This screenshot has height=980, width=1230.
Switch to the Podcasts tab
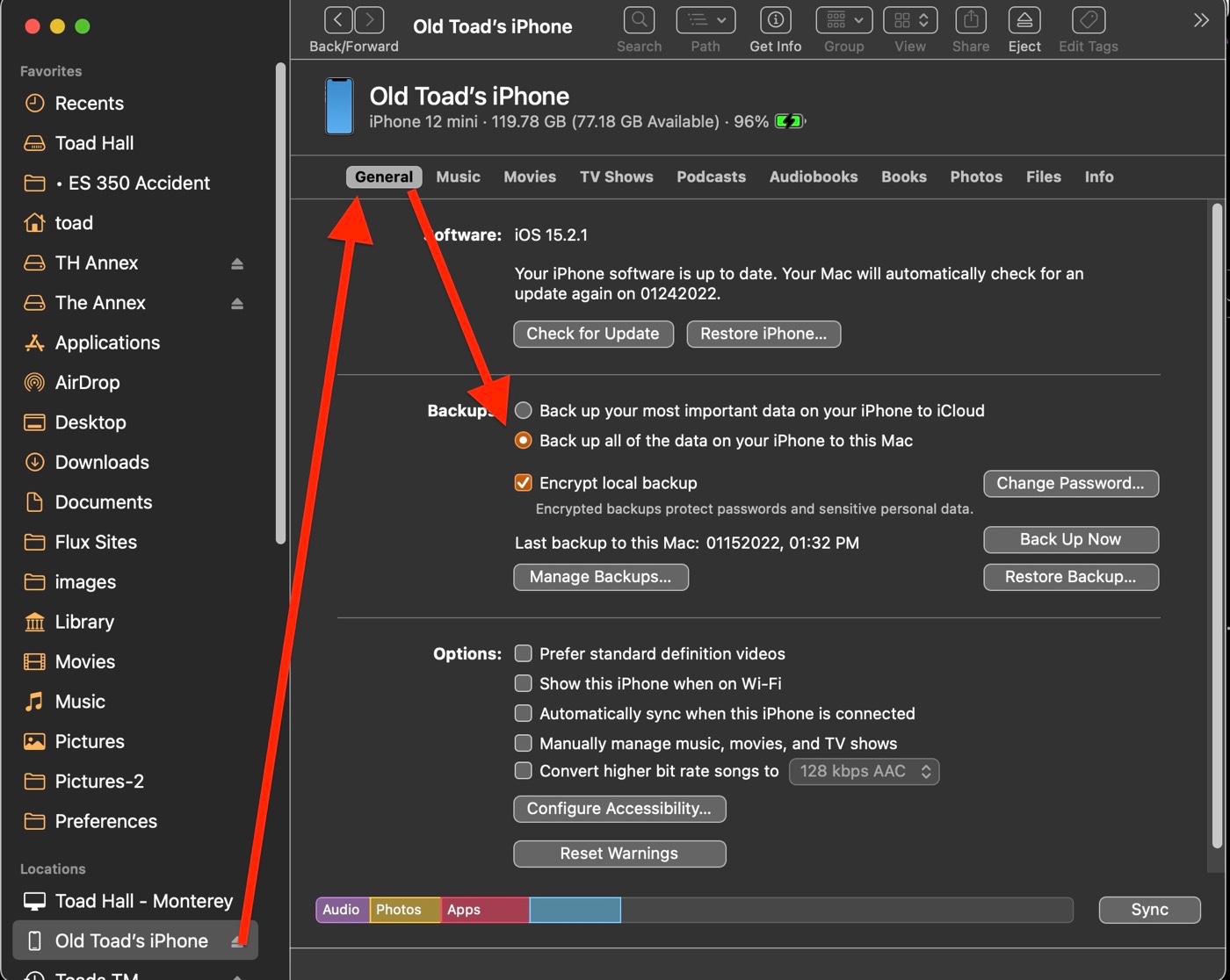[711, 177]
